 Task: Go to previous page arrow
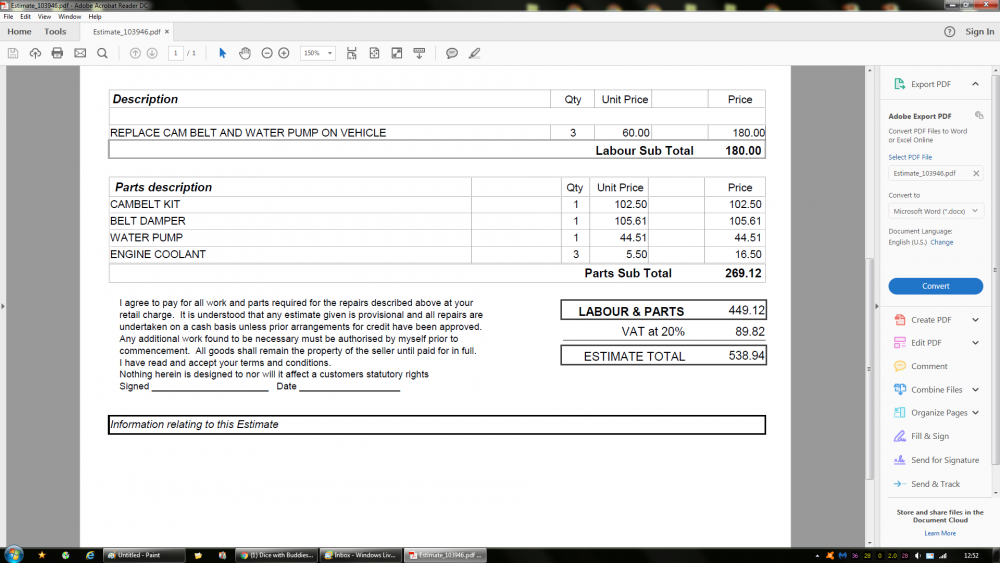135,54
